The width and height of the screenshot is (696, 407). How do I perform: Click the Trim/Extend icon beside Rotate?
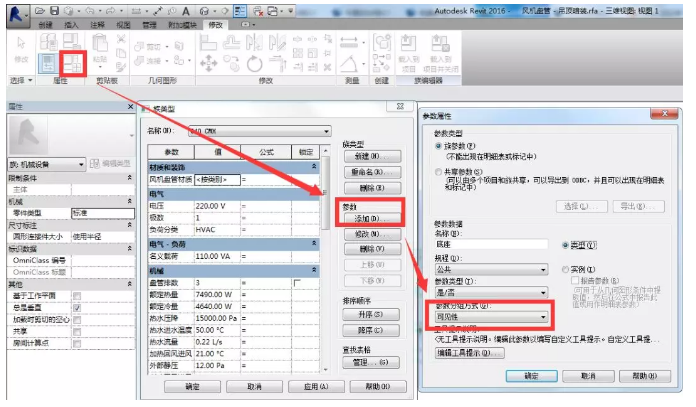pos(277,64)
